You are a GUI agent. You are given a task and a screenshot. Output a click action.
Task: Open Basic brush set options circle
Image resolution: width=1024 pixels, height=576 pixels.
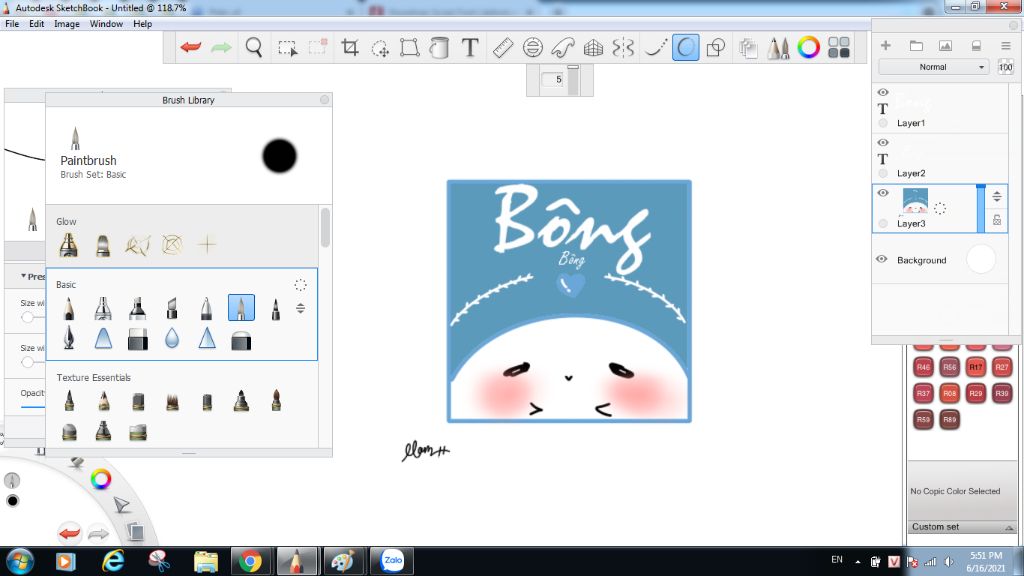point(300,285)
